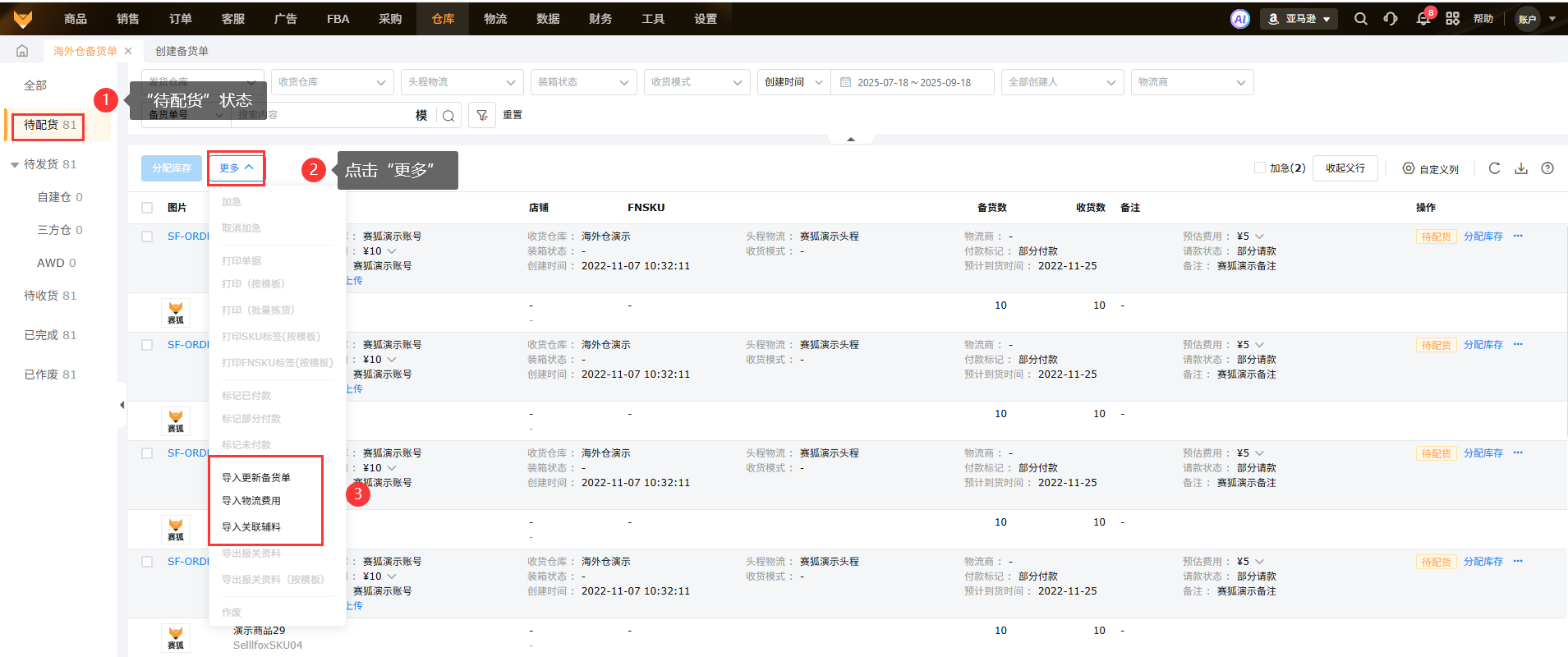The image size is (1568, 657).
Task: Open the notification bell with badge 8
Action: click(1423, 19)
